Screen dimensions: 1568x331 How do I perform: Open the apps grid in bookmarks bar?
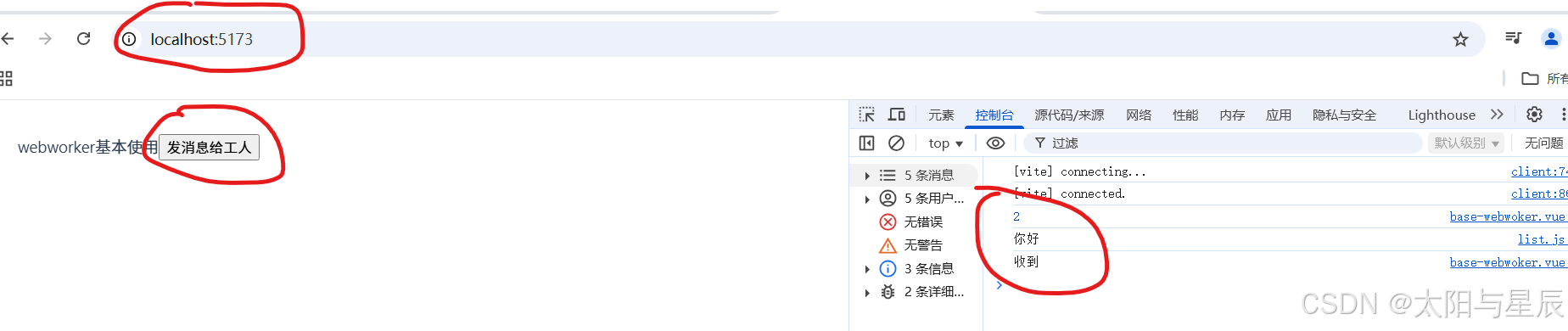[x=6, y=79]
